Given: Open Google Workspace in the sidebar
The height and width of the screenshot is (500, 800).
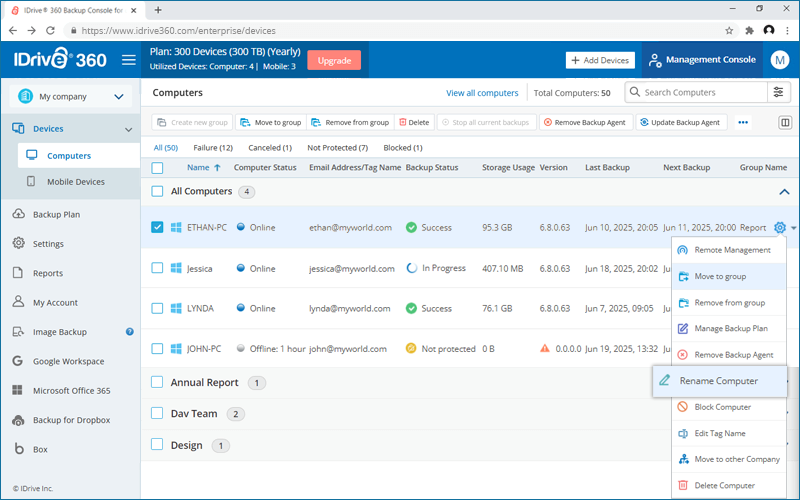Looking at the screenshot, I should [70, 361].
